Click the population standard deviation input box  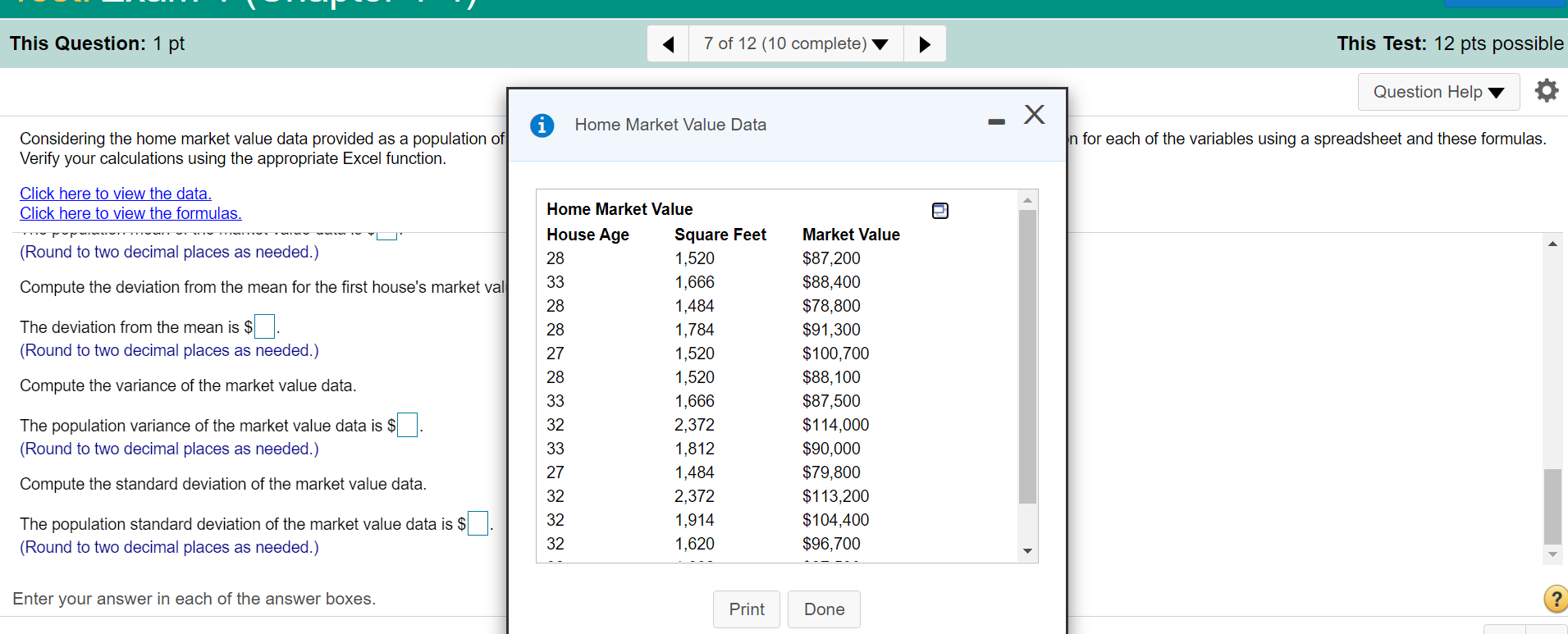tap(478, 523)
